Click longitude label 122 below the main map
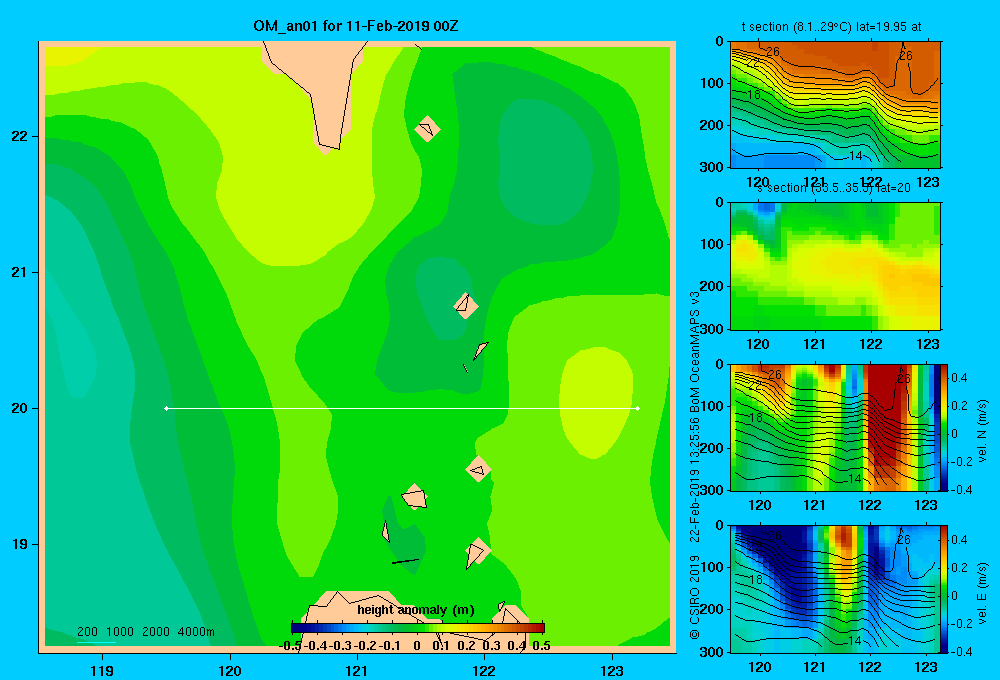Viewport: 1000px width, 680px height. click(x=484, y=670)
